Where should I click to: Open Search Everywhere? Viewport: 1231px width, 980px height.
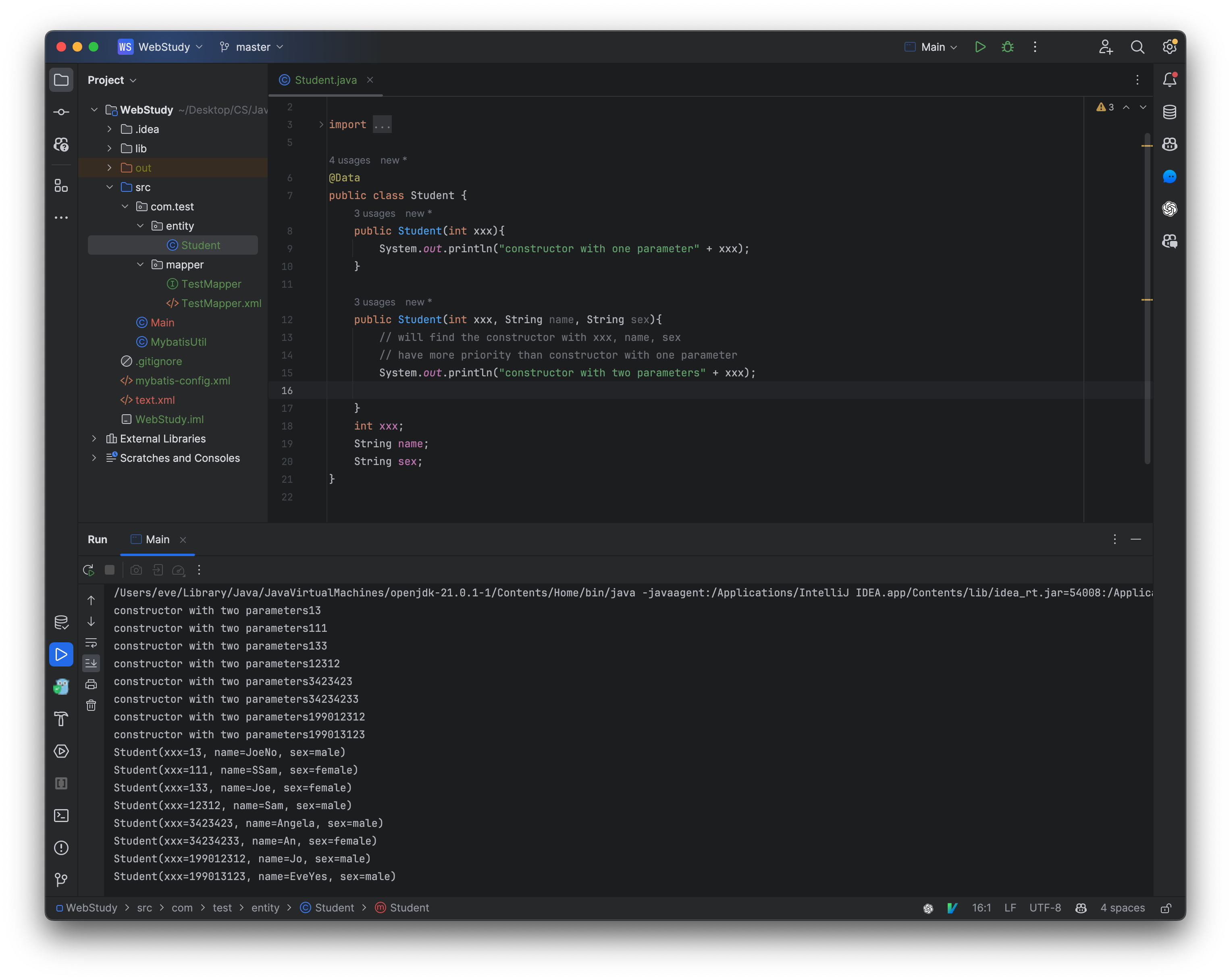click(x=1137, y=47)
